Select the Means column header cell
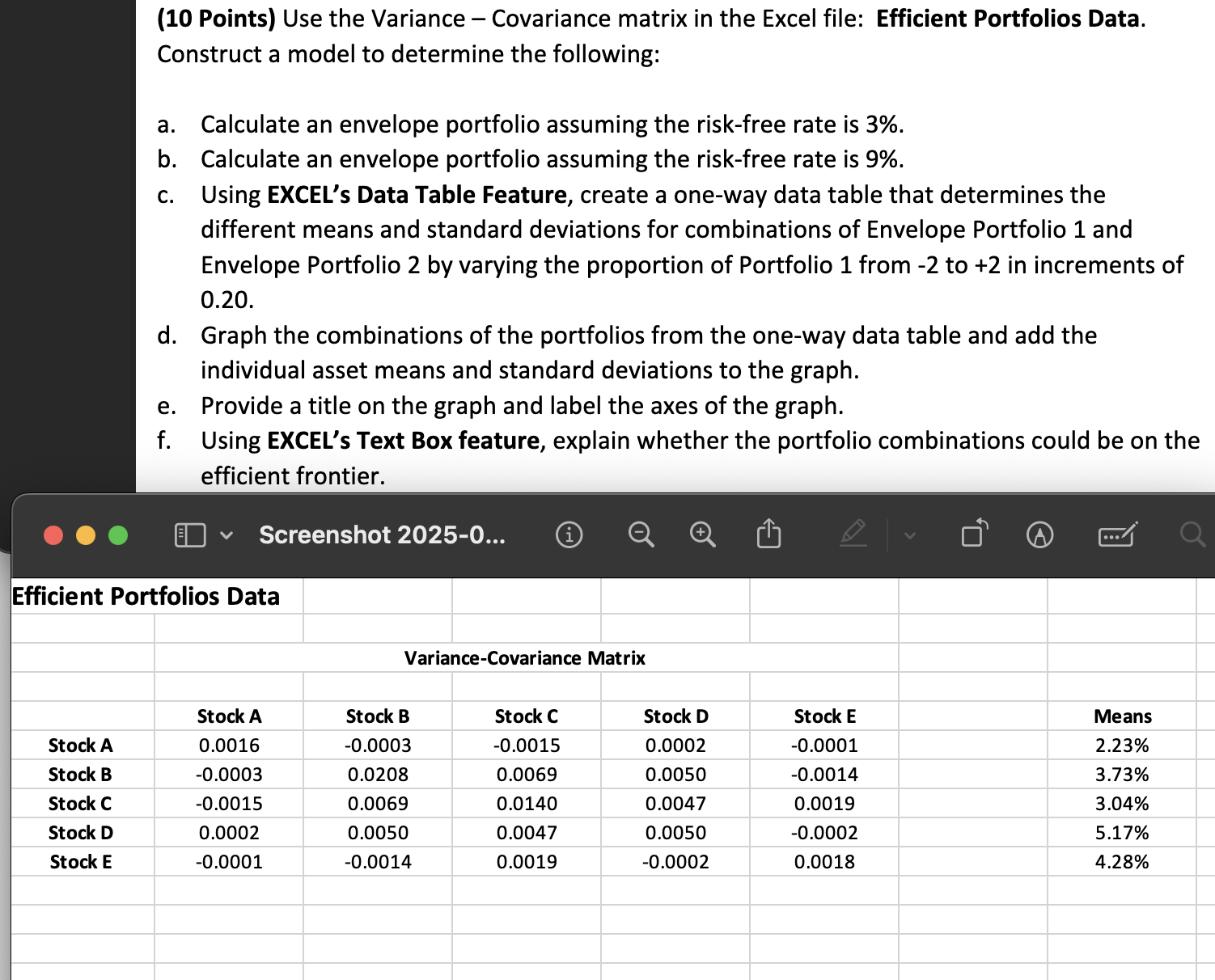 1123,716
